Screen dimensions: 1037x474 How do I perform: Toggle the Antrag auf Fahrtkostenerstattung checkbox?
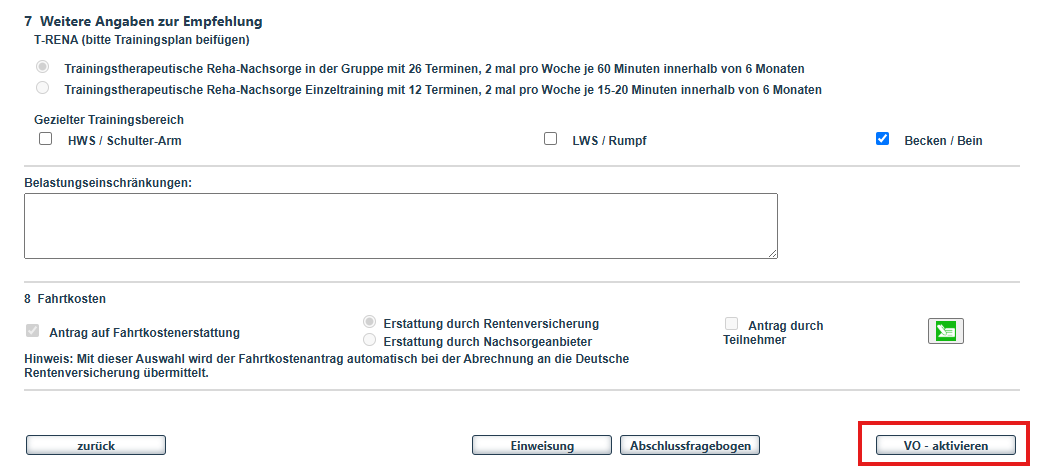point(33,331)
